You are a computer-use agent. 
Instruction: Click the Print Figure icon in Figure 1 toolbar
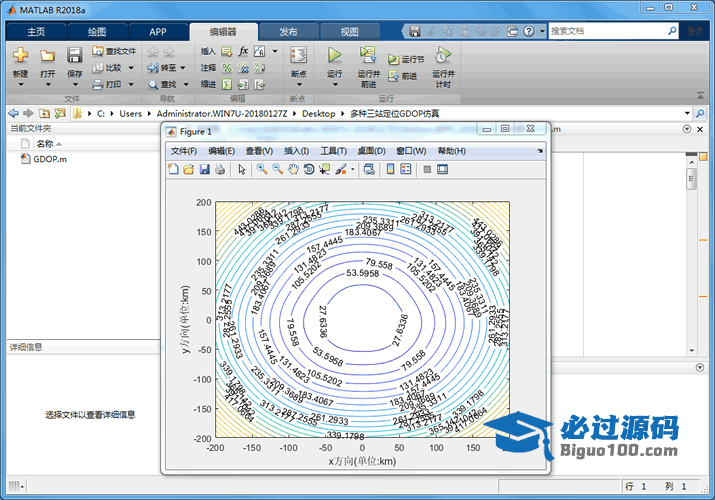(220, 170)
